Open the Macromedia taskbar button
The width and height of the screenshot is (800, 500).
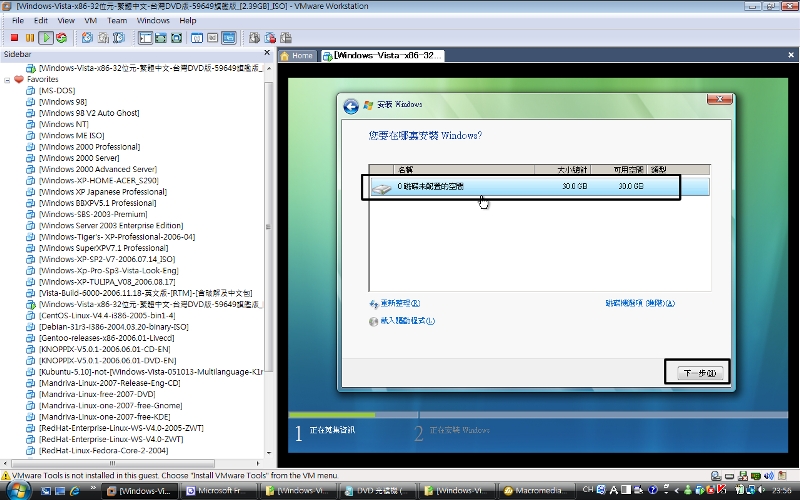[x=537, y=491]
